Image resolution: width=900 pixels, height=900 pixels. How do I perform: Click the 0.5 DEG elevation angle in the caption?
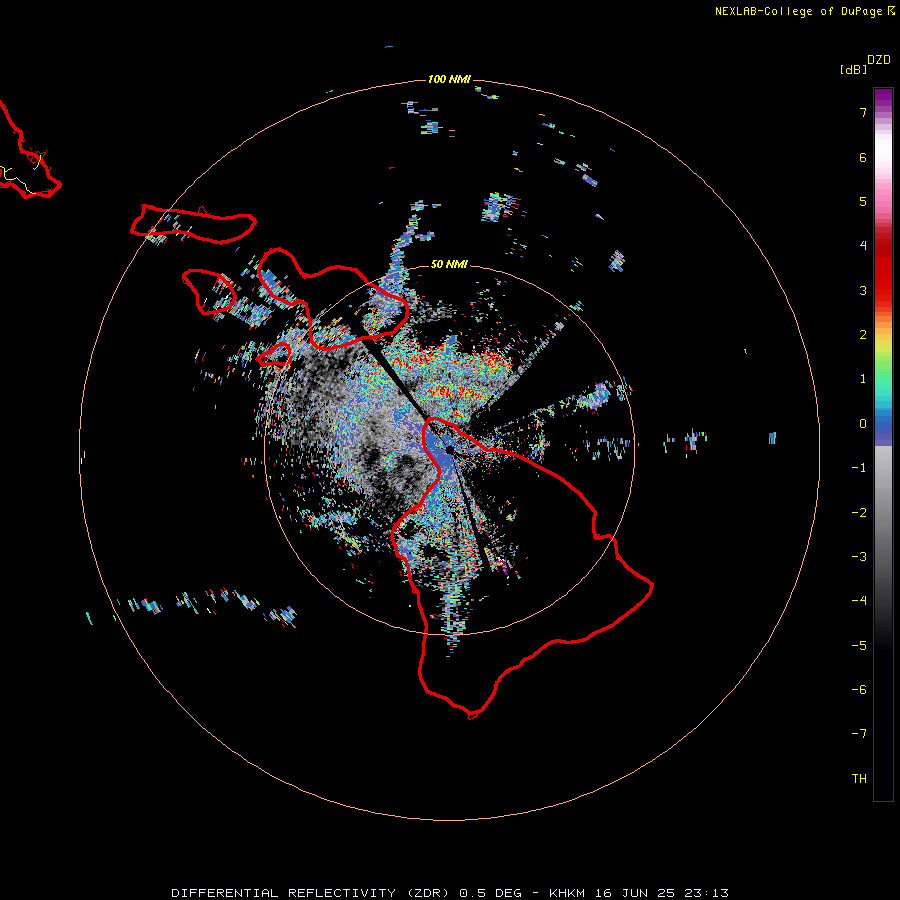point(491,893)
